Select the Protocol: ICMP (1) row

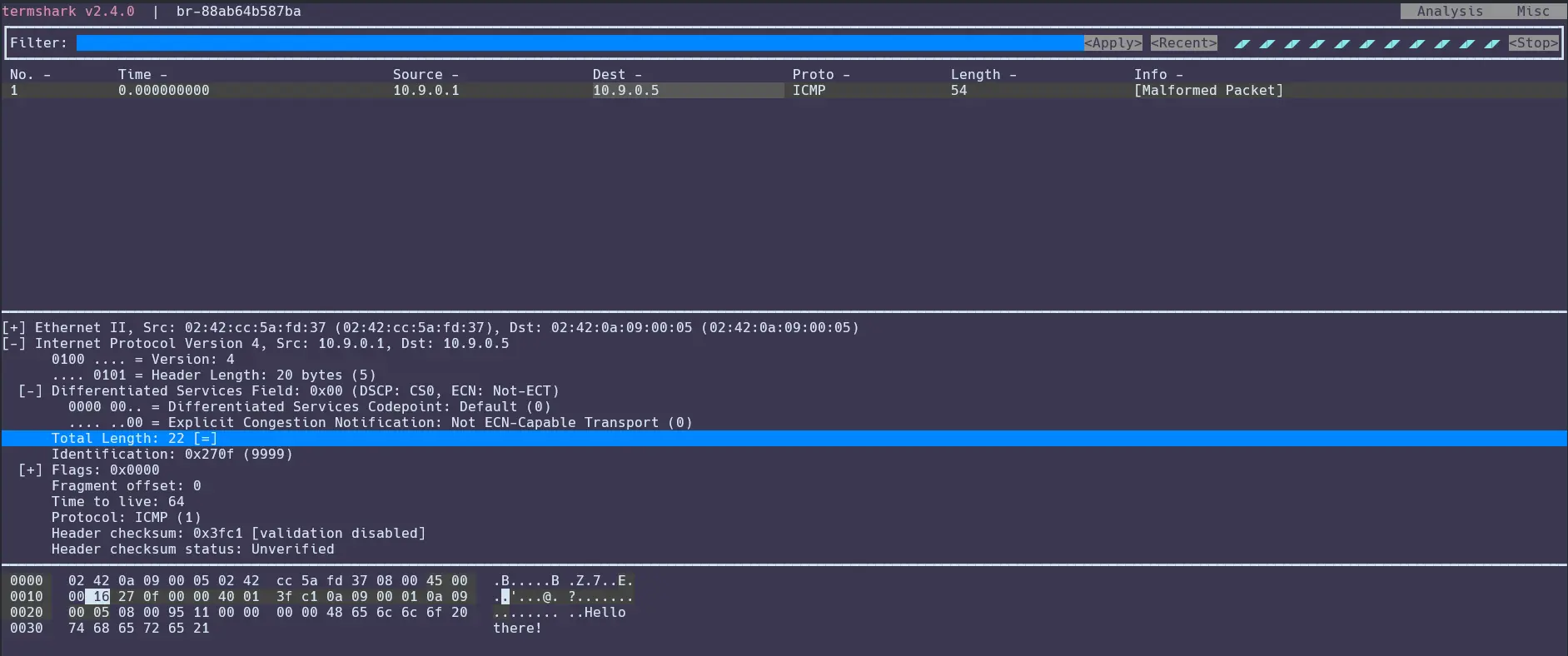pos(126,518)
